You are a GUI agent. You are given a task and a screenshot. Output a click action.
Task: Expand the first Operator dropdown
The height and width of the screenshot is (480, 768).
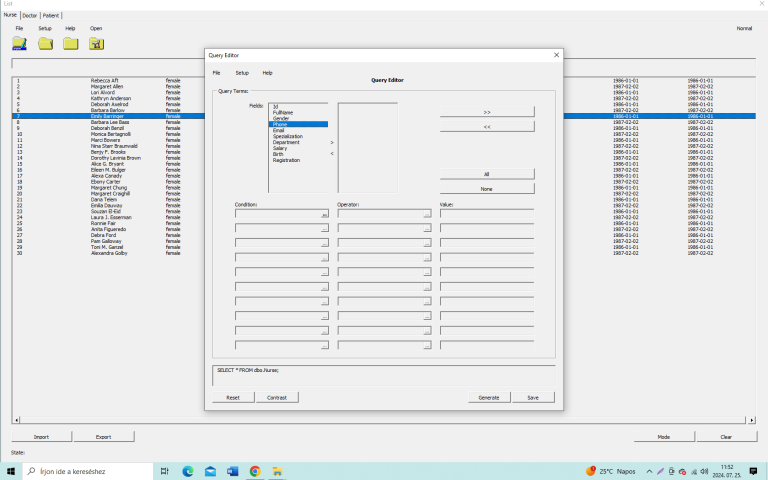(x=427, y=214)
